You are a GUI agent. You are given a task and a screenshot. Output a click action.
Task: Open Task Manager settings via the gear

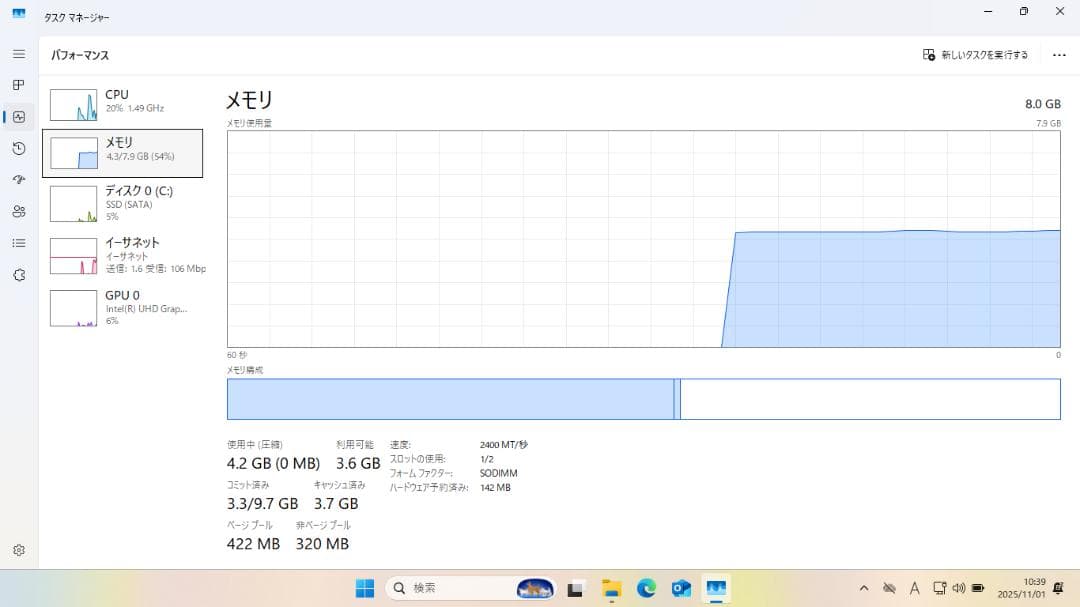(x=17, y=549)
